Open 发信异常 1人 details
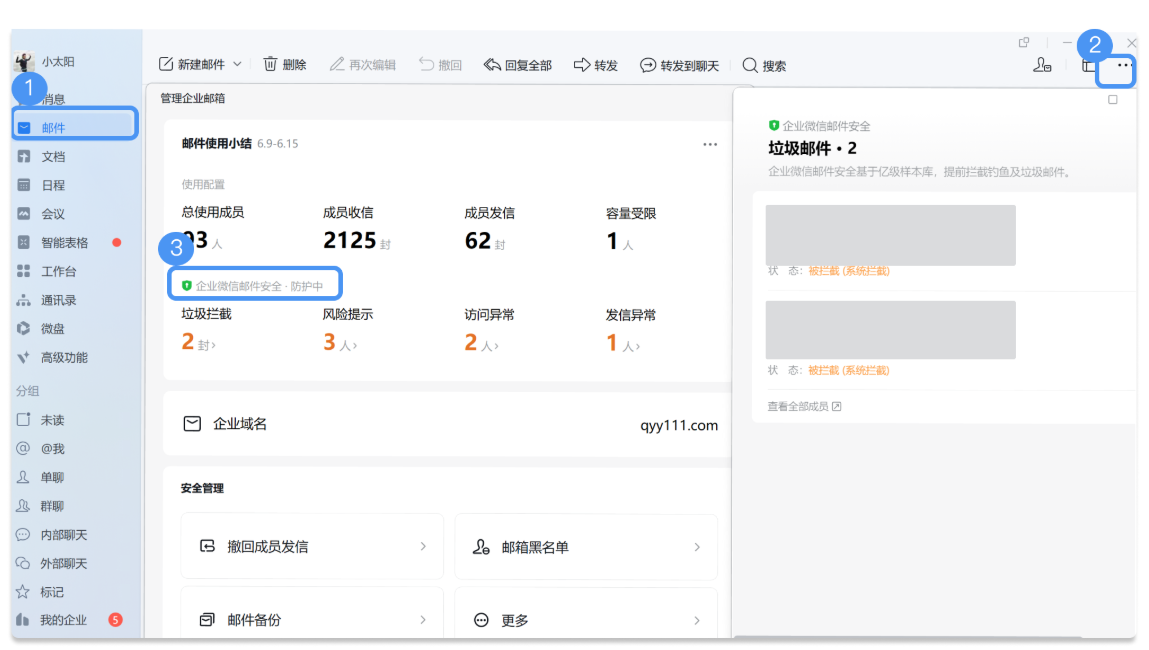Viewport: 1149px width, 650px height. pyautogui.click(x=623, y=342)
